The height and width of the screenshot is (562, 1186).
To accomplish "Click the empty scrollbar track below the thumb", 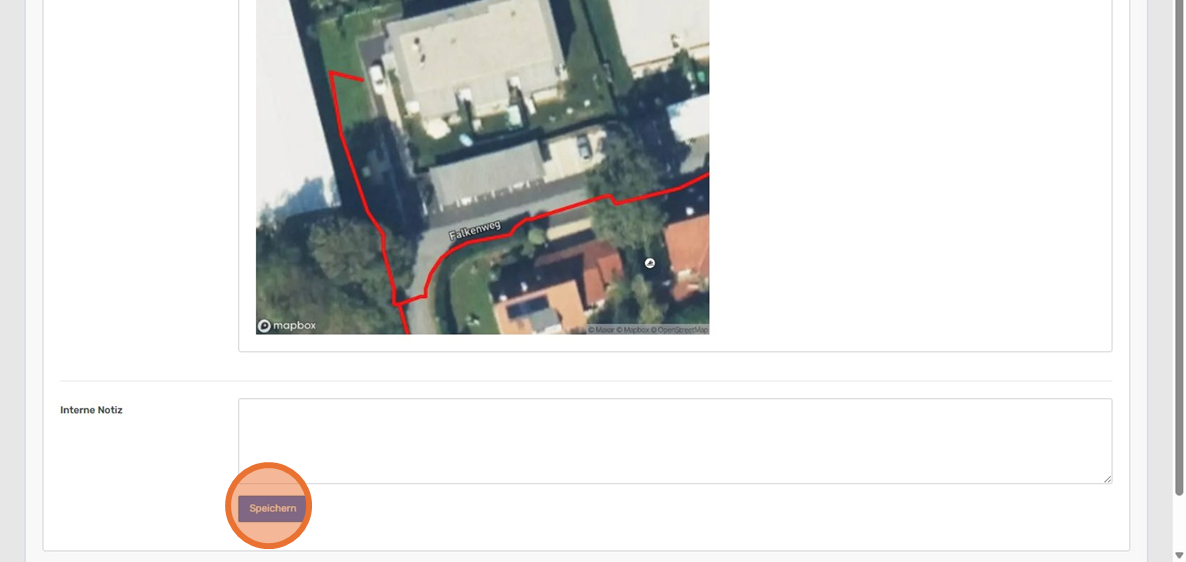I will tap(1178, 523).
